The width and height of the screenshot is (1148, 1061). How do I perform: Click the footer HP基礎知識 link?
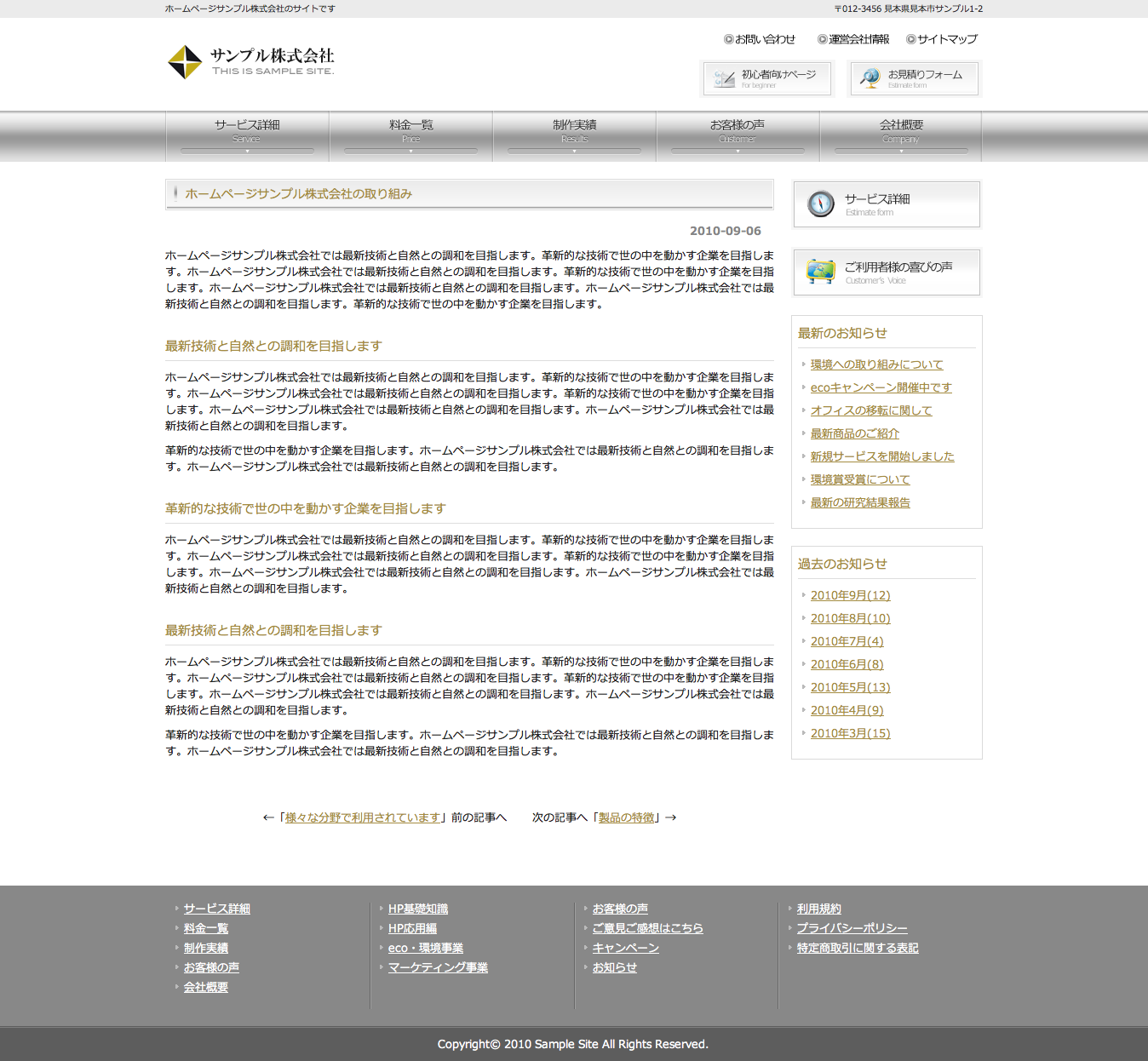(417, 909)
